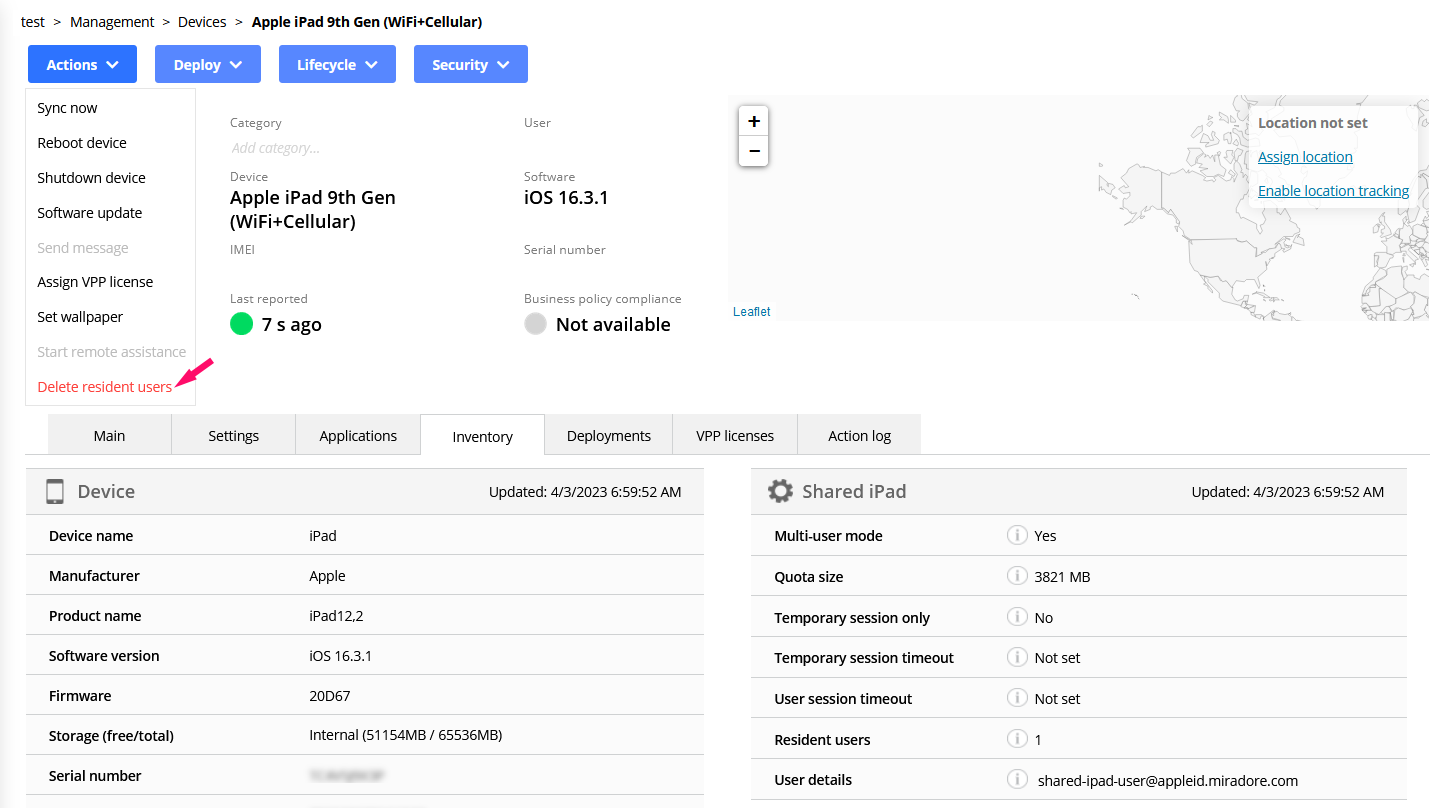The width and height of the screenshot is (1431, 808).
Task: Switch to the Main tab
Action: click(x=110, y=435)
